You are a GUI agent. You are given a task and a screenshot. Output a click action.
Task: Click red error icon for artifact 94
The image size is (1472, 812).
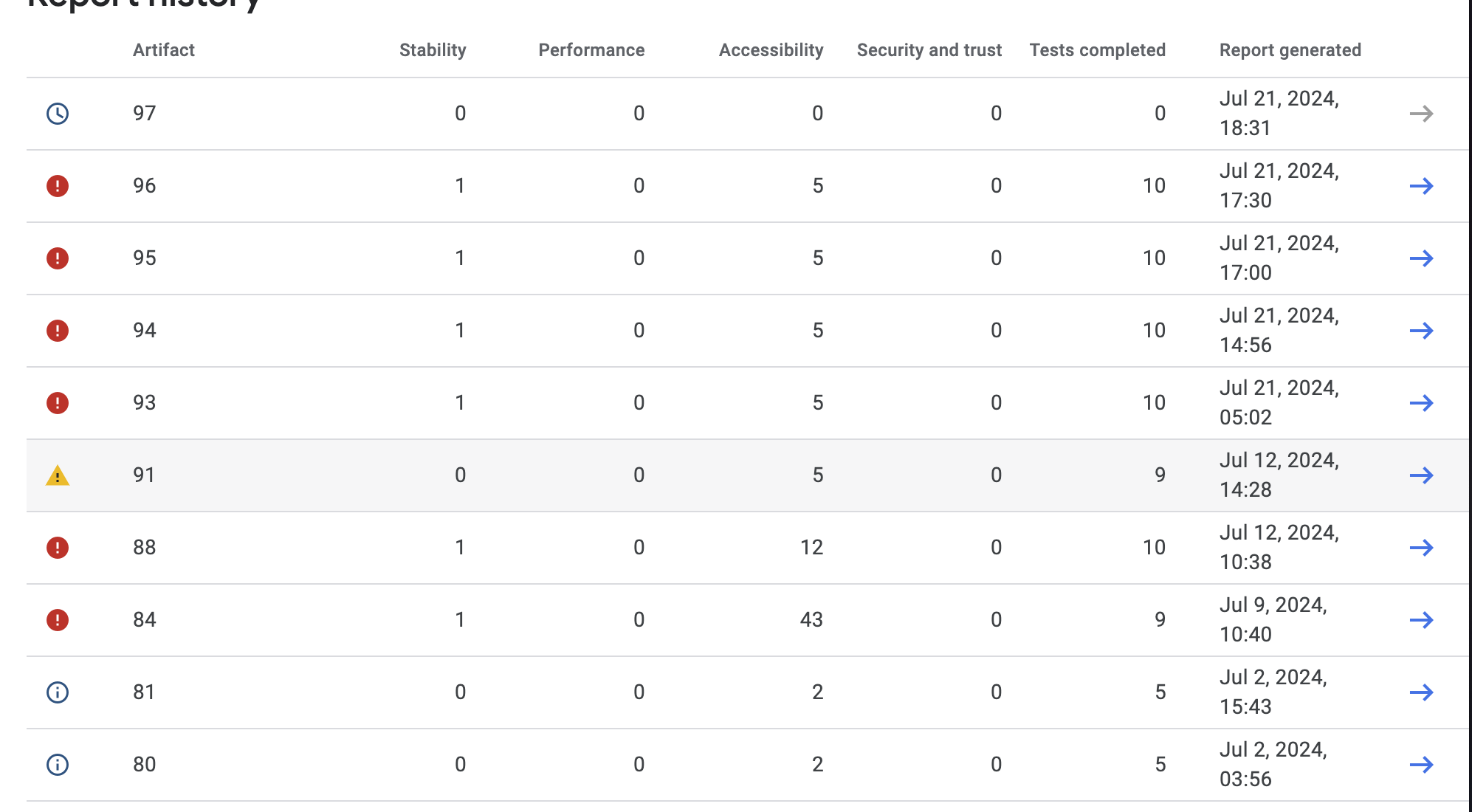point(58,331)
